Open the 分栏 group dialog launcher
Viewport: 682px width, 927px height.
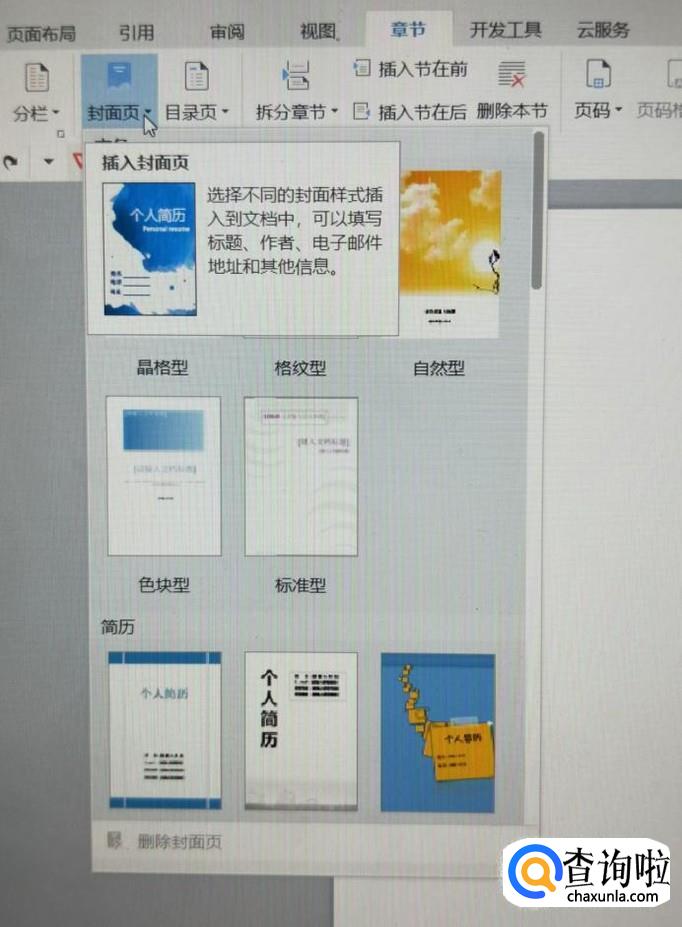click(60, 134)
